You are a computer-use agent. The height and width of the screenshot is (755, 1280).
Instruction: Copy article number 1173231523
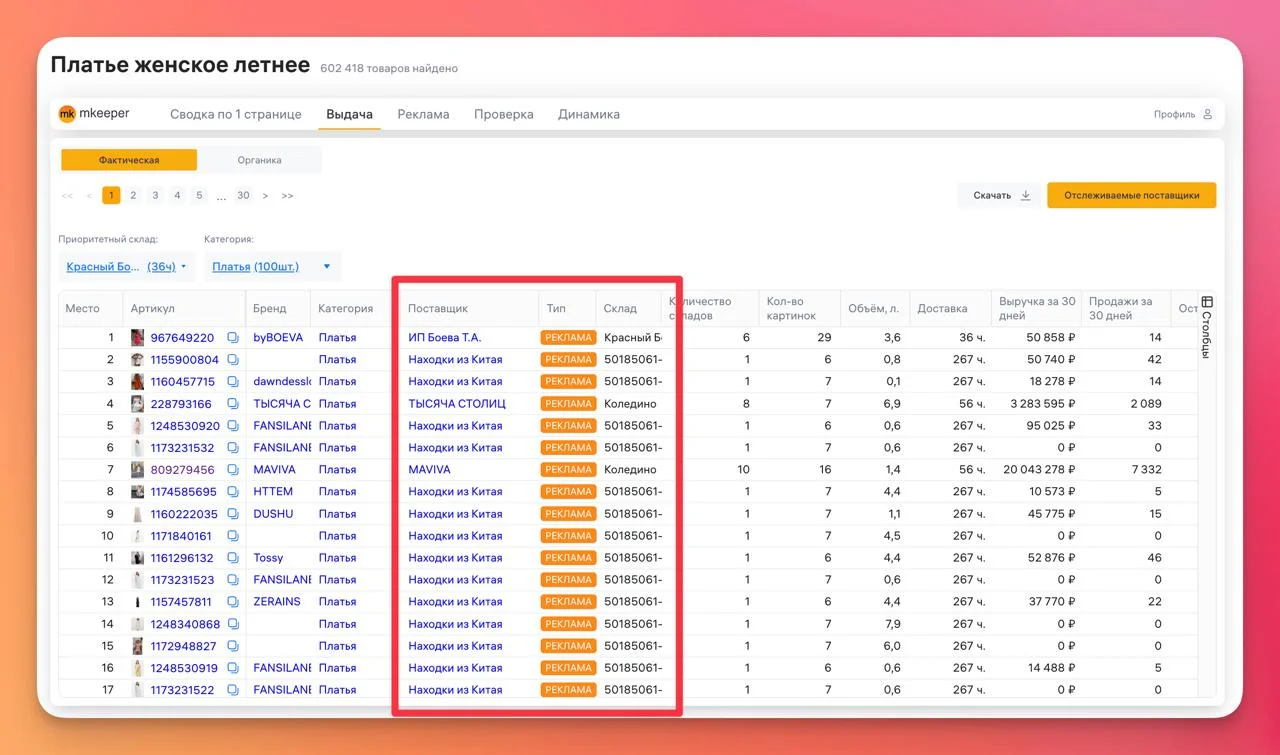(232, 580)
